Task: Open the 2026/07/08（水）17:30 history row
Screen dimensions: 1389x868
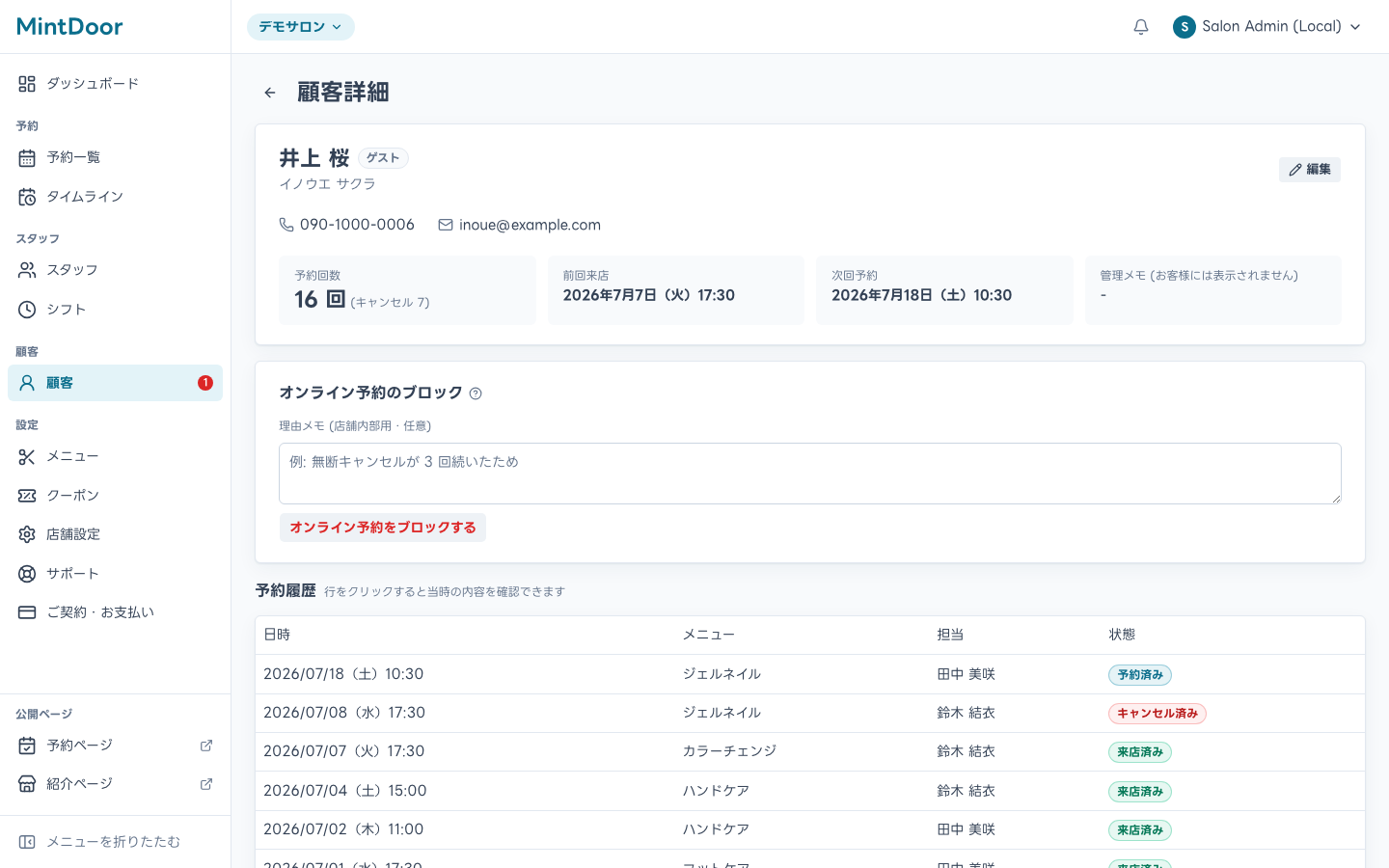Action: click(x=810, y=714)
